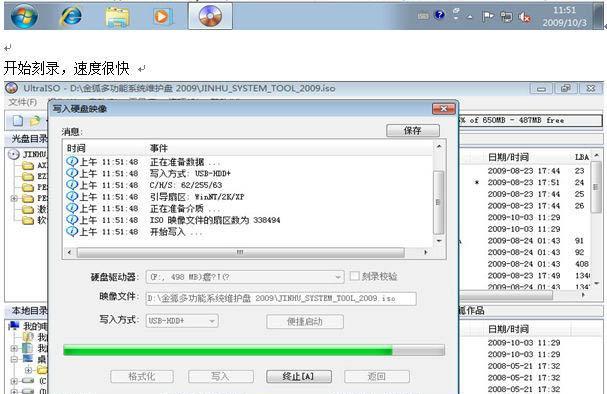Expand the PE folder node with plus sign
The image size is (607, 394).
click(x=14, y=199)
